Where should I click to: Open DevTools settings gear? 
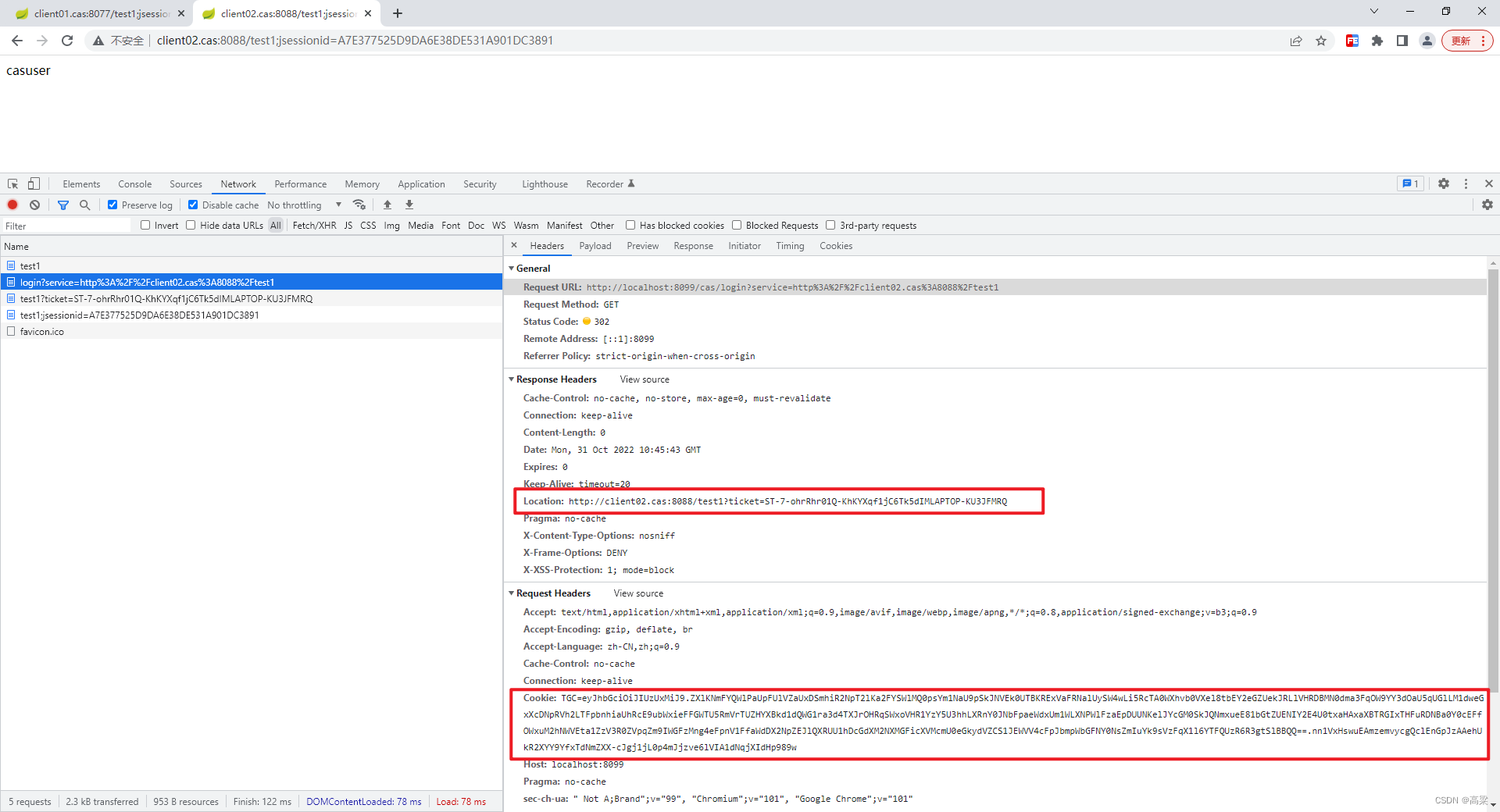pyautogui.click(x=1444, y=183)
